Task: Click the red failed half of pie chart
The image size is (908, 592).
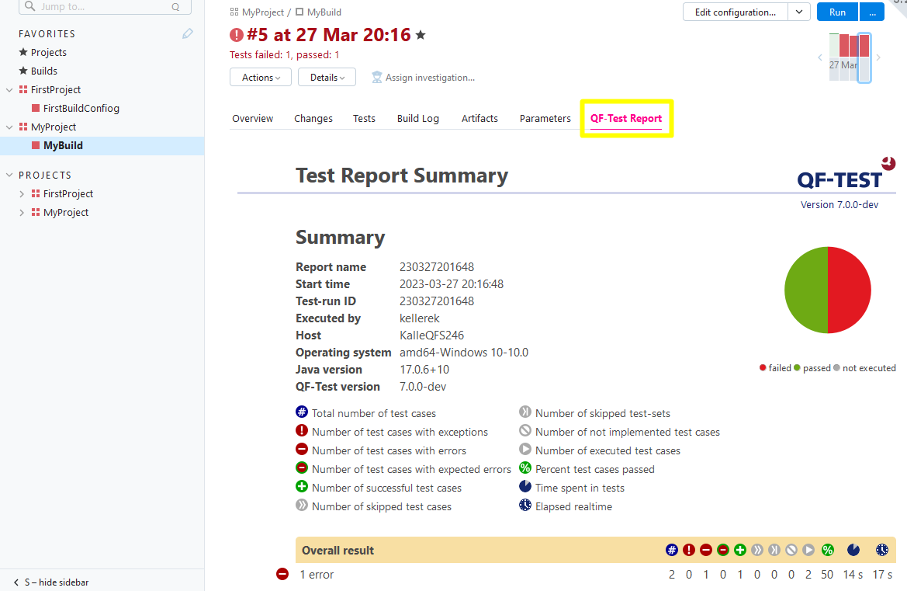Action: click(x=850, y=291)
